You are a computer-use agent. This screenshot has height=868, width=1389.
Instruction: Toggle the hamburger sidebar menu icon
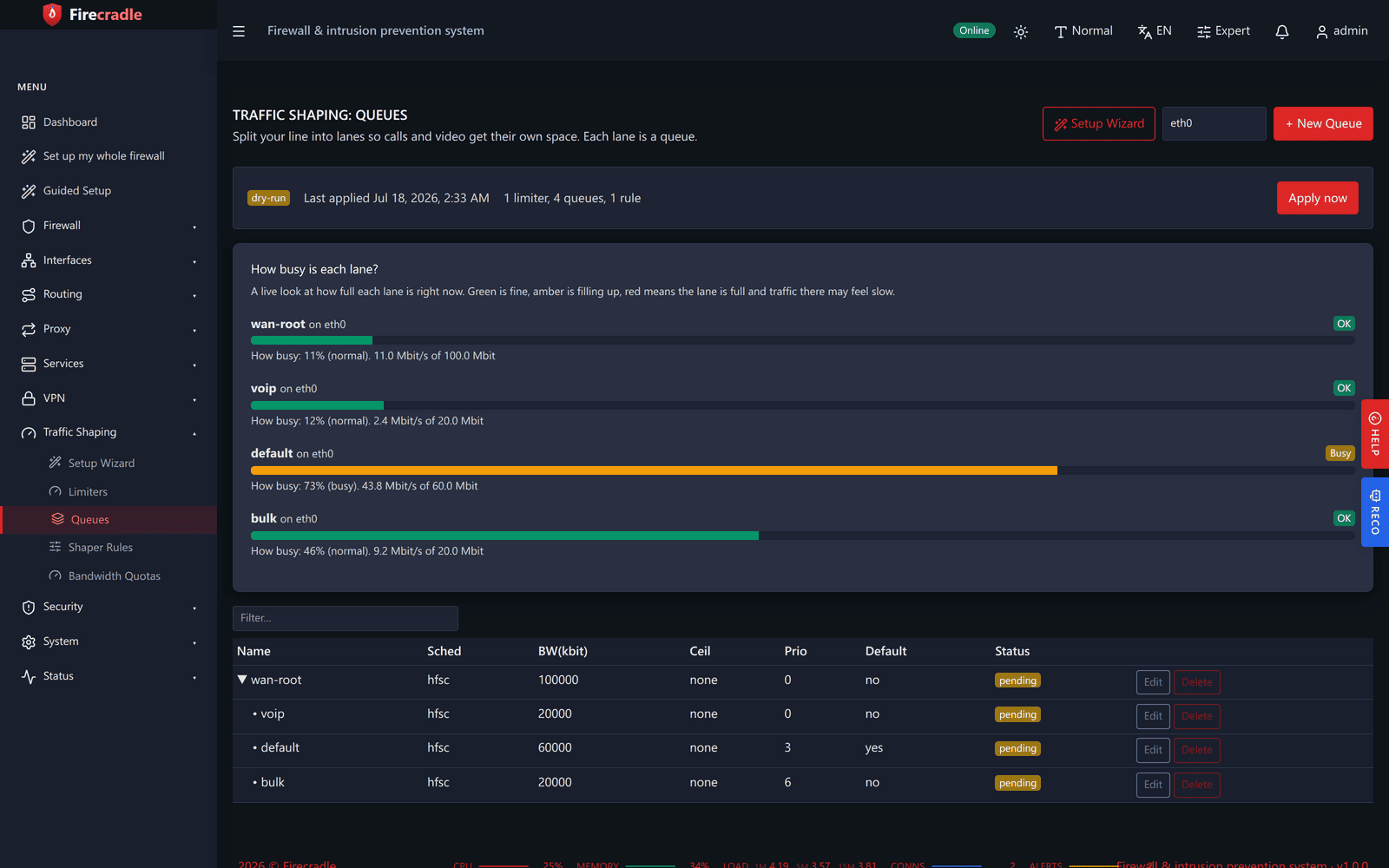click(x=239, y=31)
